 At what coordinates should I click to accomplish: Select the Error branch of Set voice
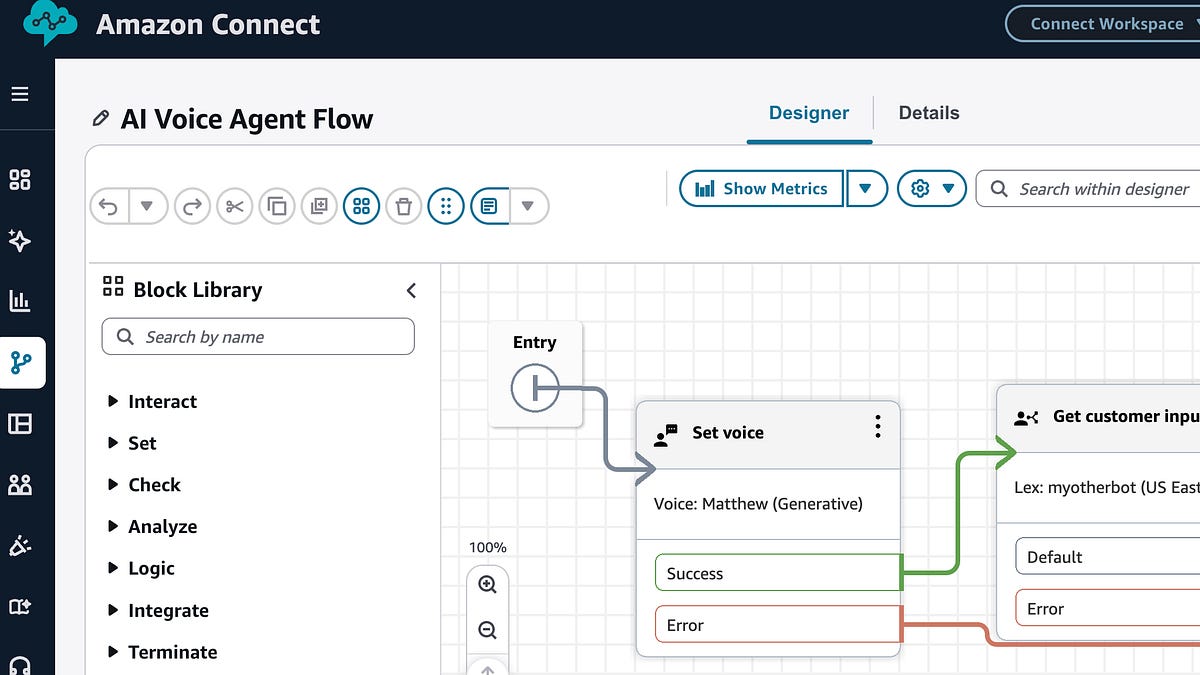point(779,625)
